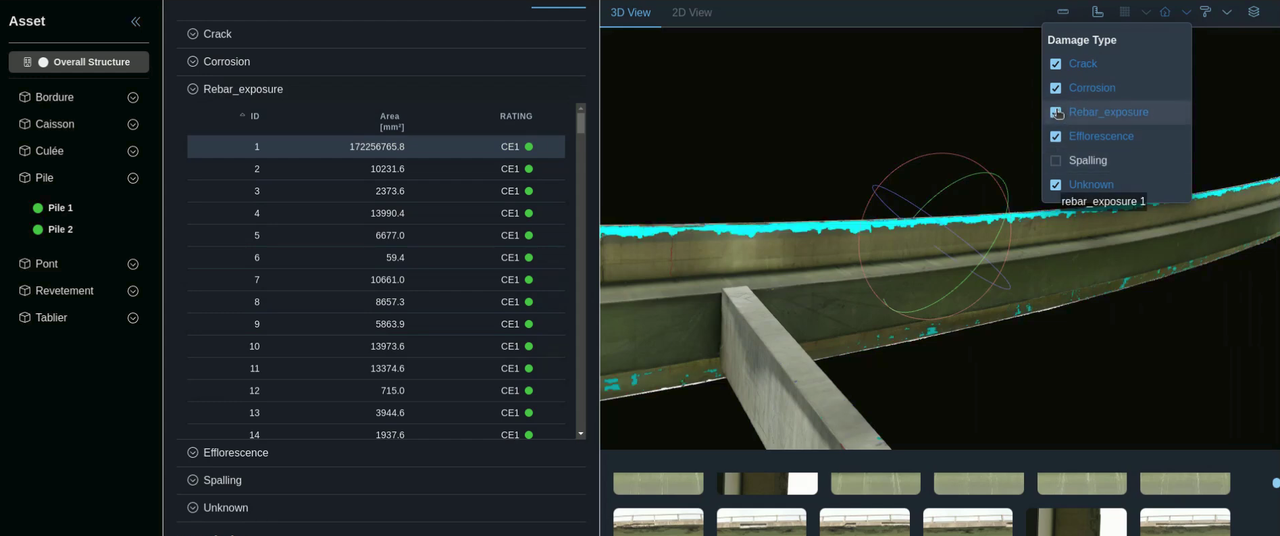Click the home view icon
Screen dimensions: 1280x536
tap(1165, 12)
